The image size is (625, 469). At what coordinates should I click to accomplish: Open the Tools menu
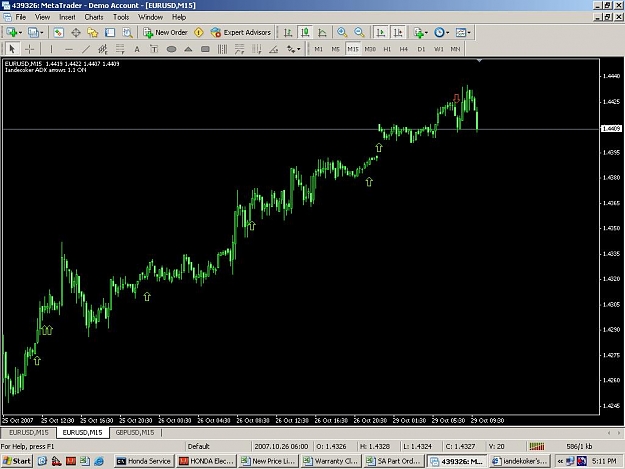click(121, 17)
